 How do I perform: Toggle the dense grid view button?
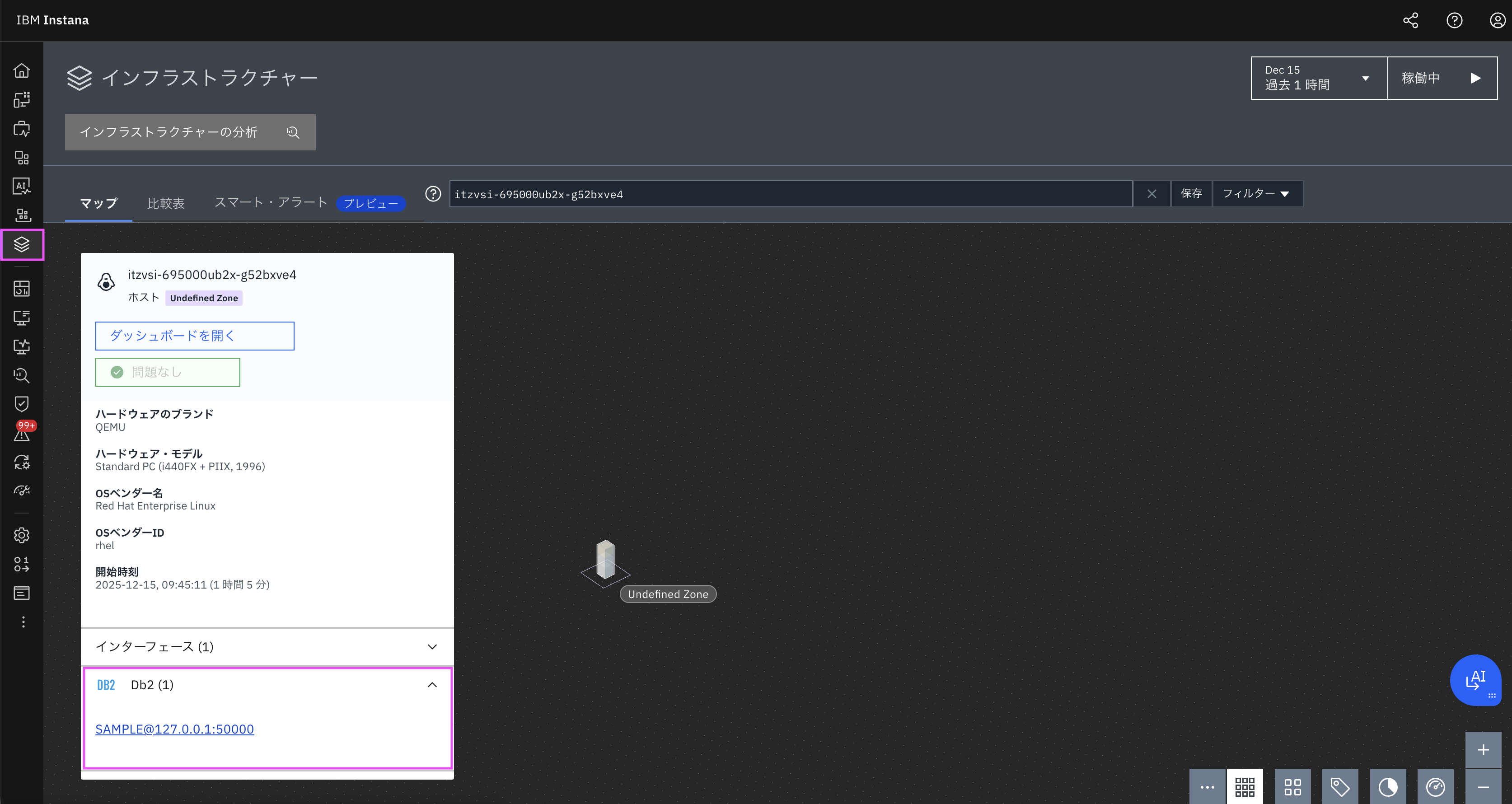[1245, 786]
